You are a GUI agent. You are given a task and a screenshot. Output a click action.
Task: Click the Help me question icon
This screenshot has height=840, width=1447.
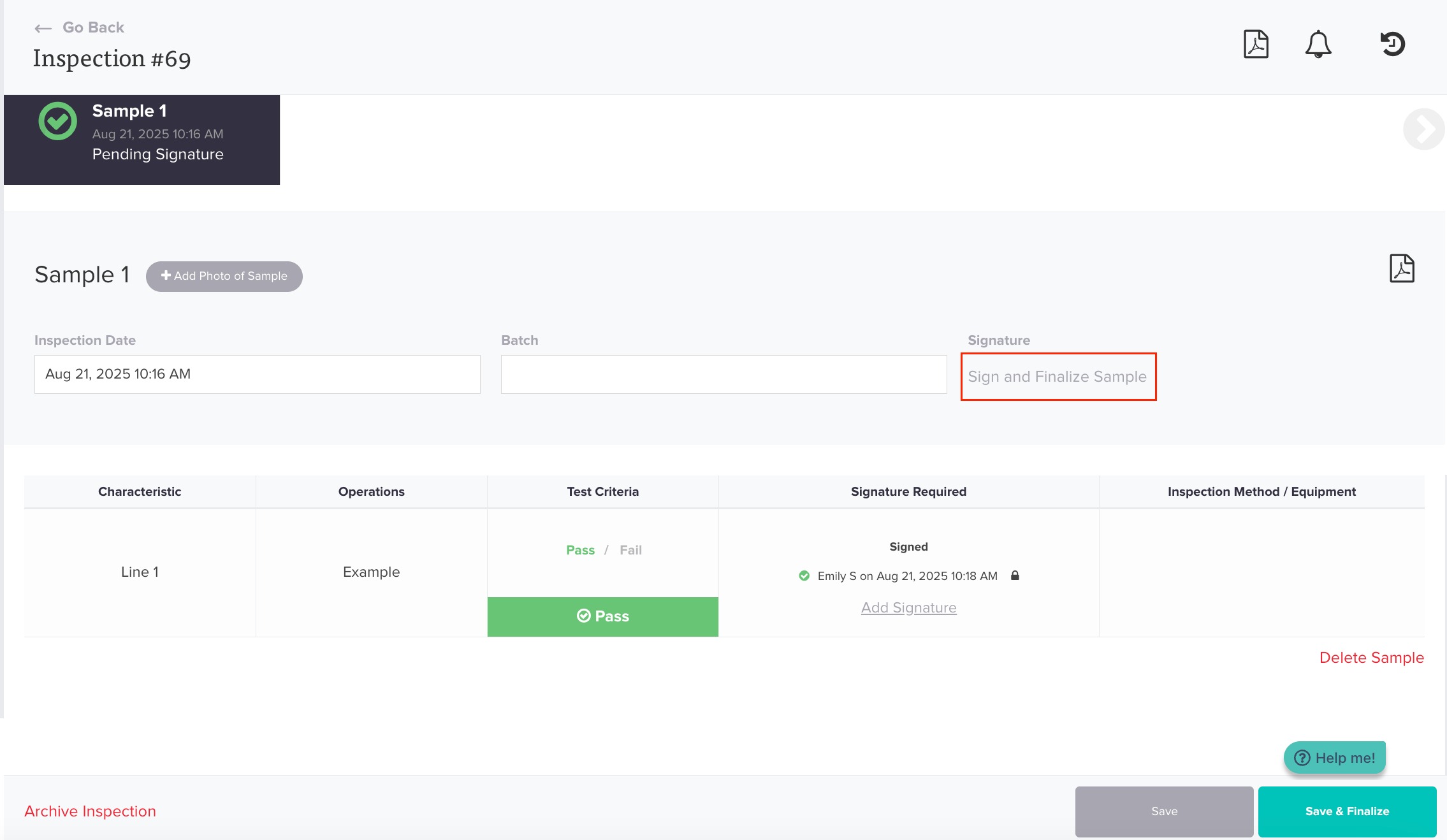pyautogui.click(x=1302, y=758)
